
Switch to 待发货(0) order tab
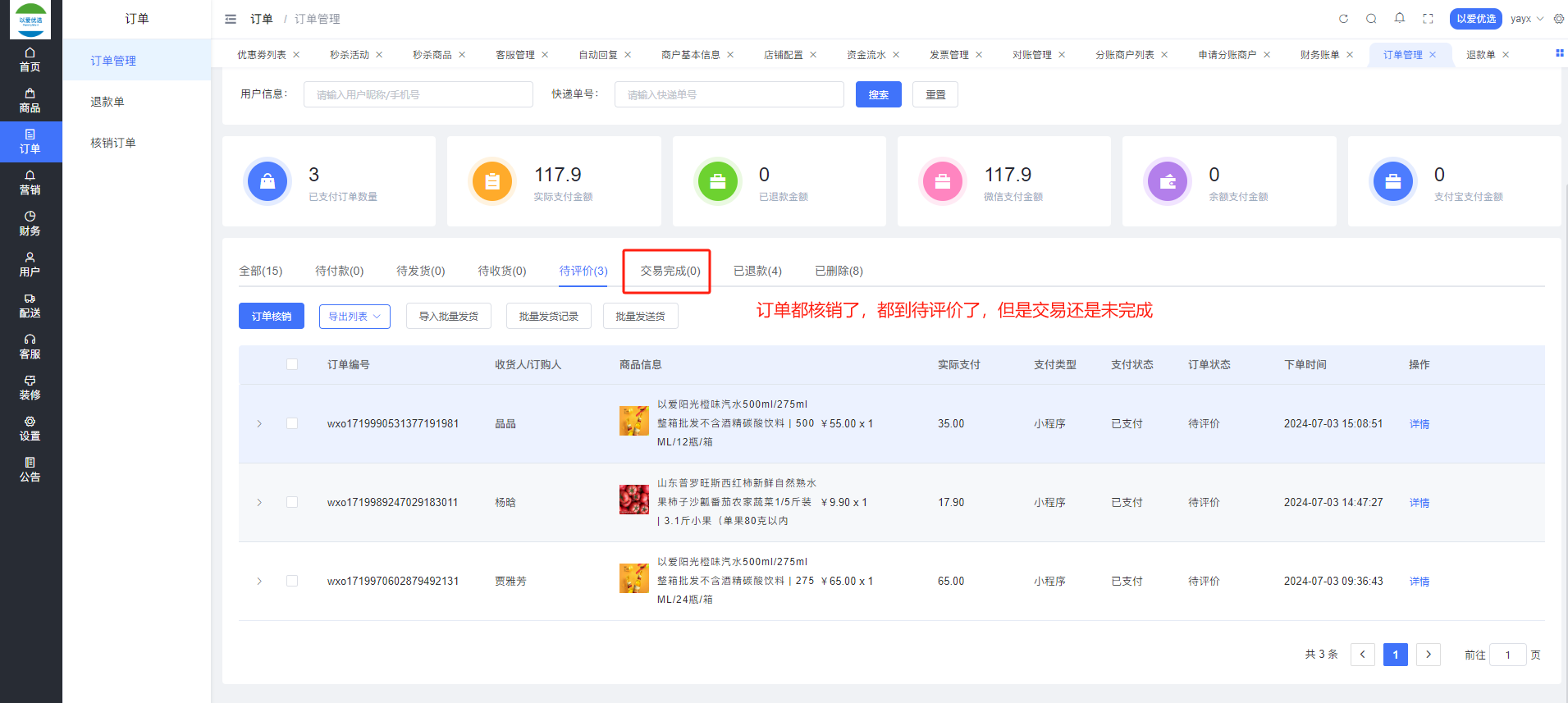click(x=421, y=271)
